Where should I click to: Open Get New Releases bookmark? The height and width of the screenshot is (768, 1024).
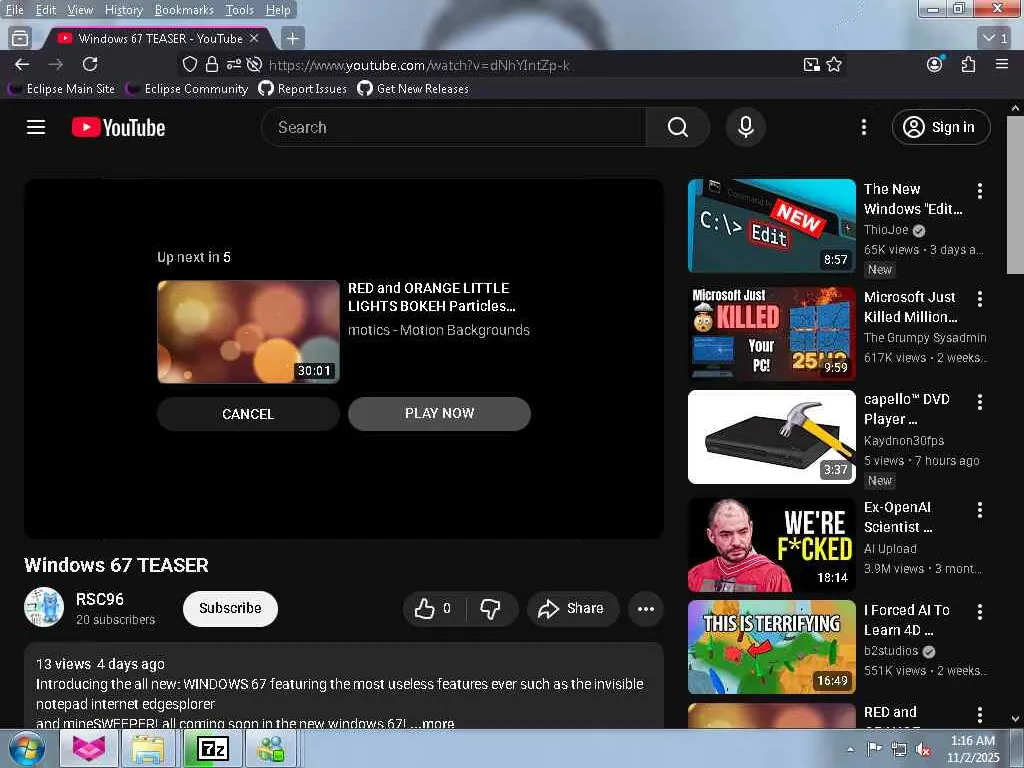tap(413, 89)
